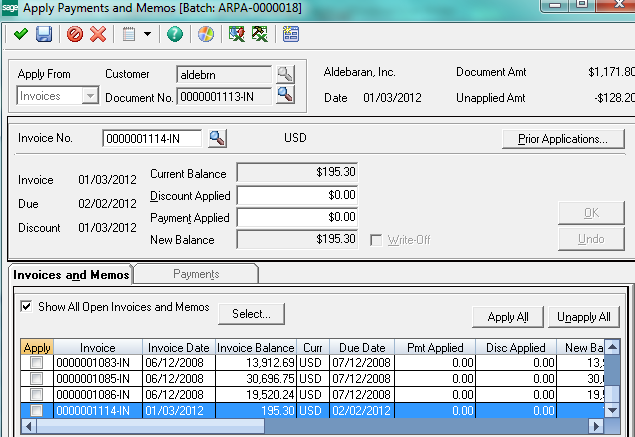Click the Prior Applications button
Viewport: 635px width, 437px height.
563,139
